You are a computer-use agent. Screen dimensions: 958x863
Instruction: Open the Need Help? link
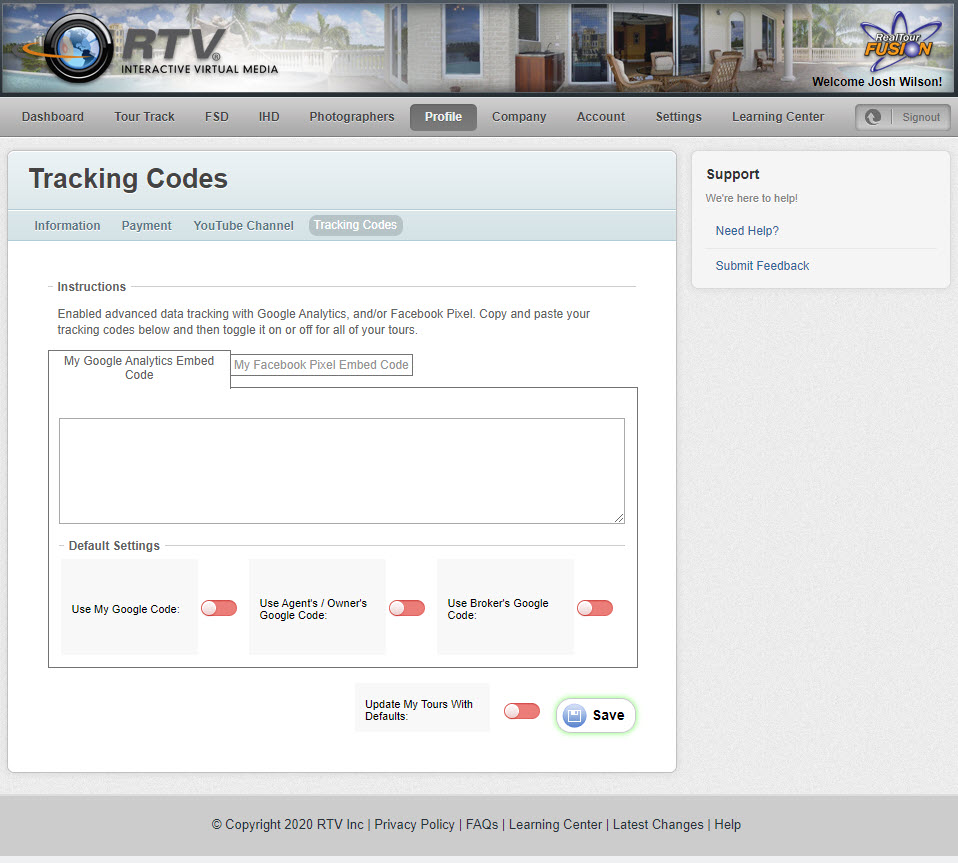click(747, 231)
